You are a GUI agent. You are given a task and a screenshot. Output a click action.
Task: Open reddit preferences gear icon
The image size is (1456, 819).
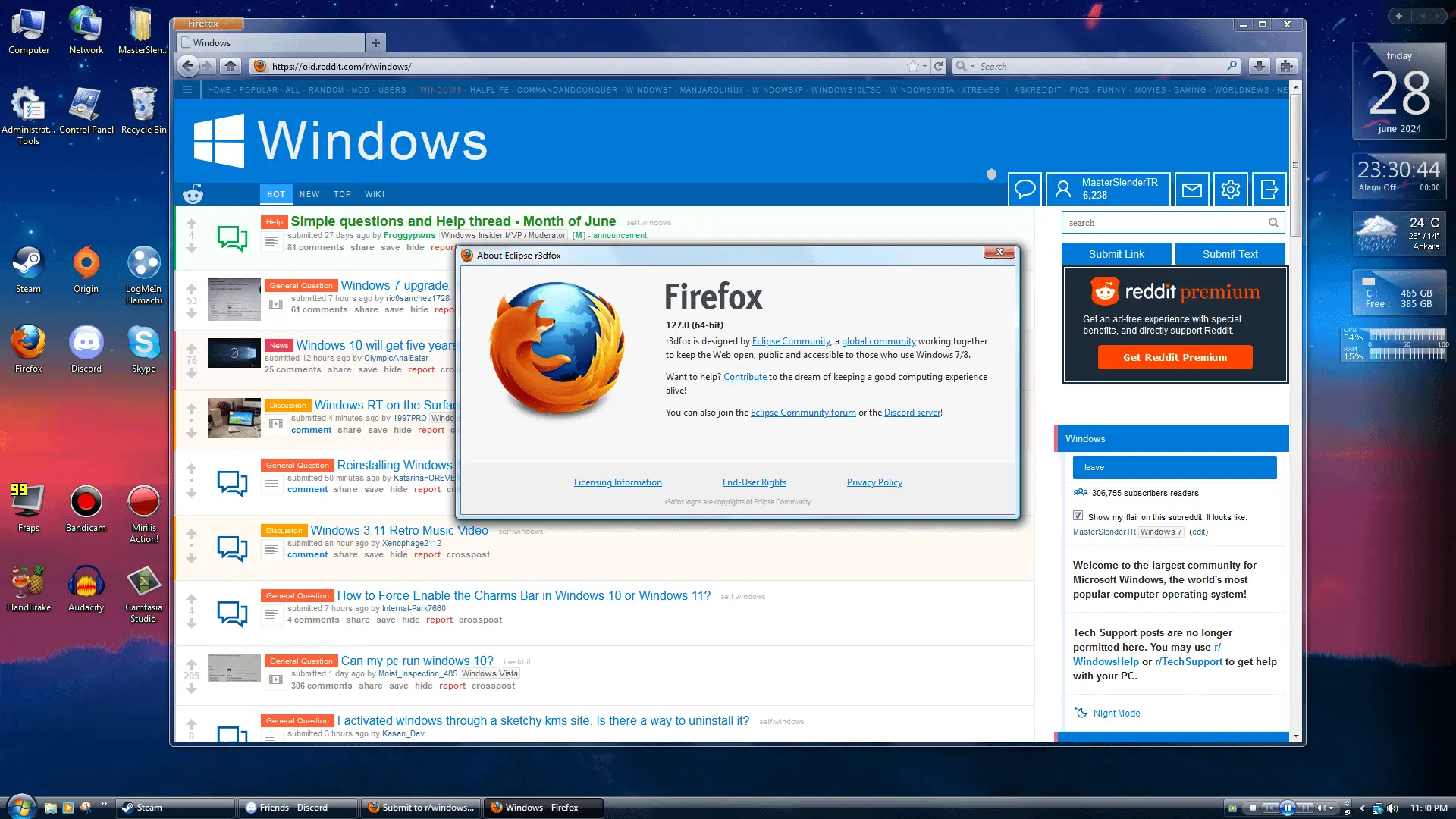point(1231,189)
